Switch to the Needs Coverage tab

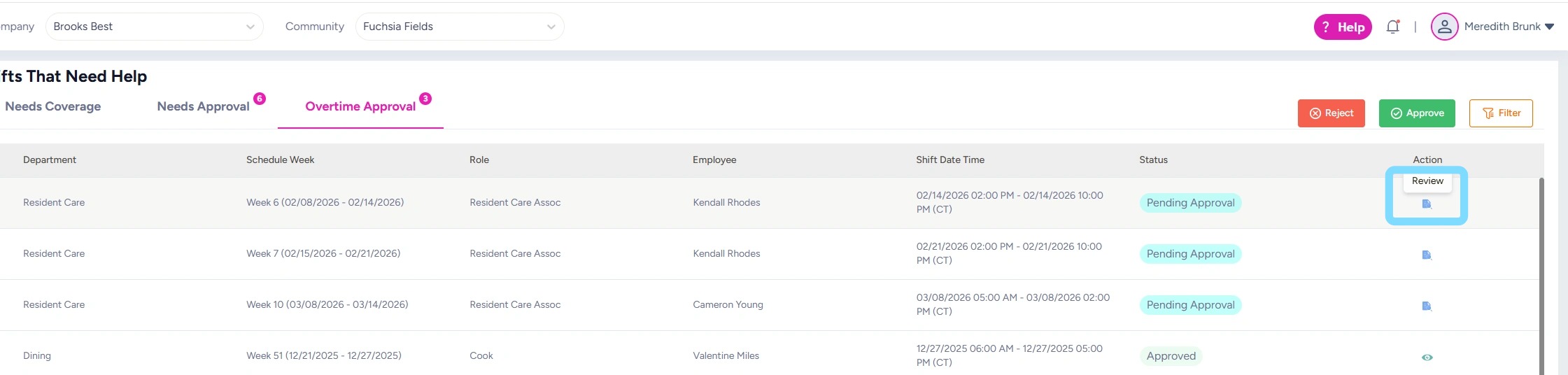53,106
